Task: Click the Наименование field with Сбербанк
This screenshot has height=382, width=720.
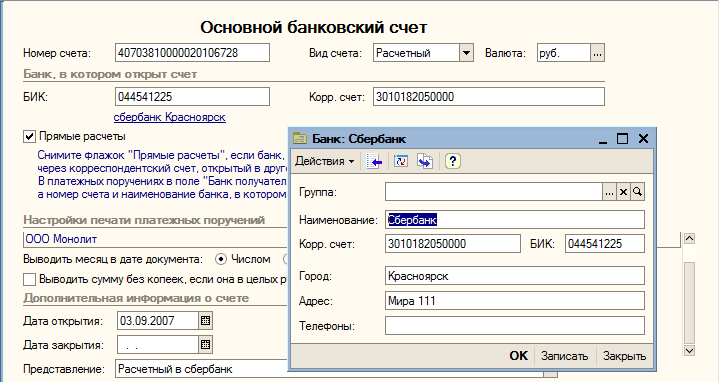Action: click(x=515, y=220)
